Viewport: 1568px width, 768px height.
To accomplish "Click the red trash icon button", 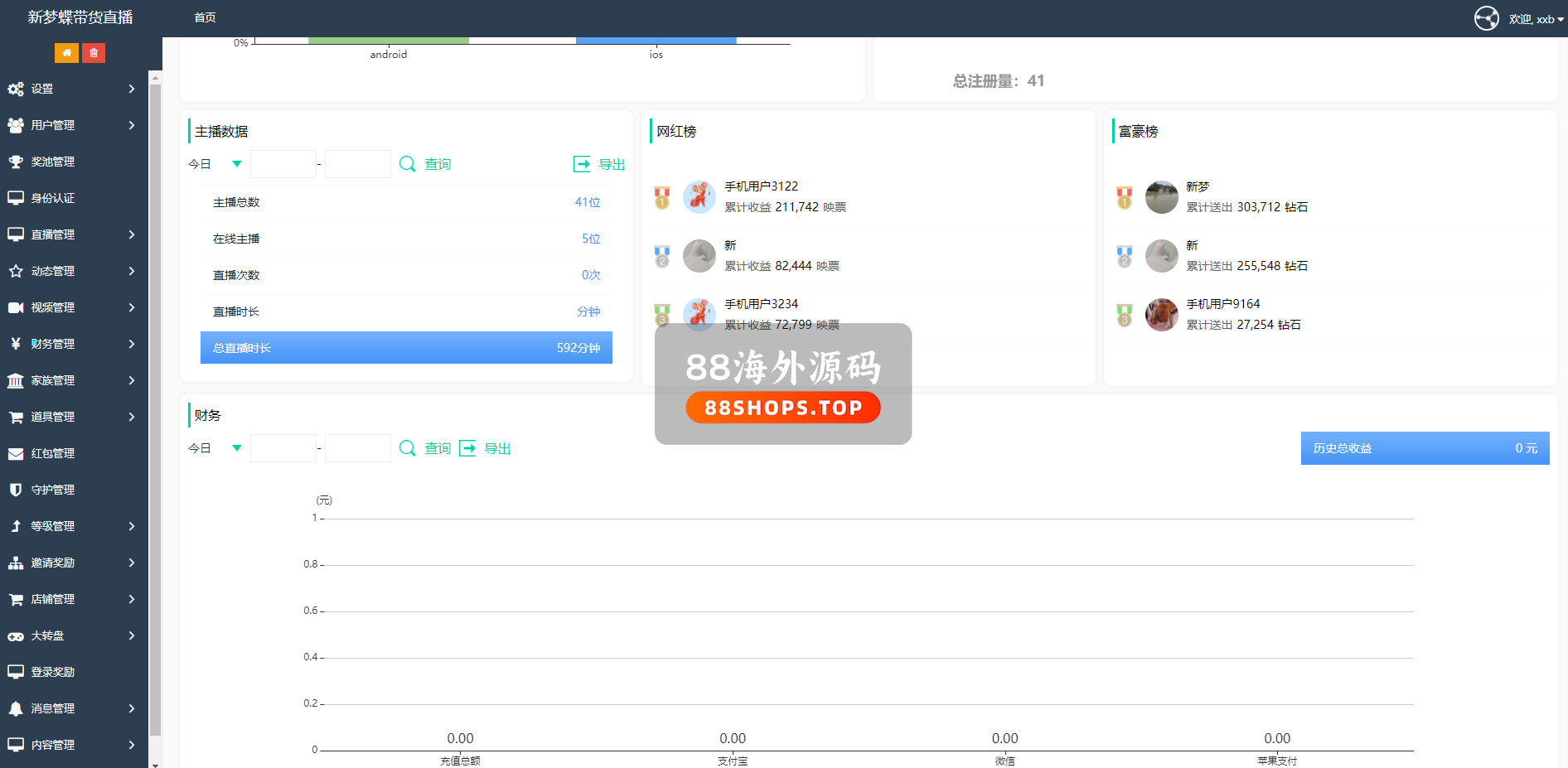I will point(94,53).
